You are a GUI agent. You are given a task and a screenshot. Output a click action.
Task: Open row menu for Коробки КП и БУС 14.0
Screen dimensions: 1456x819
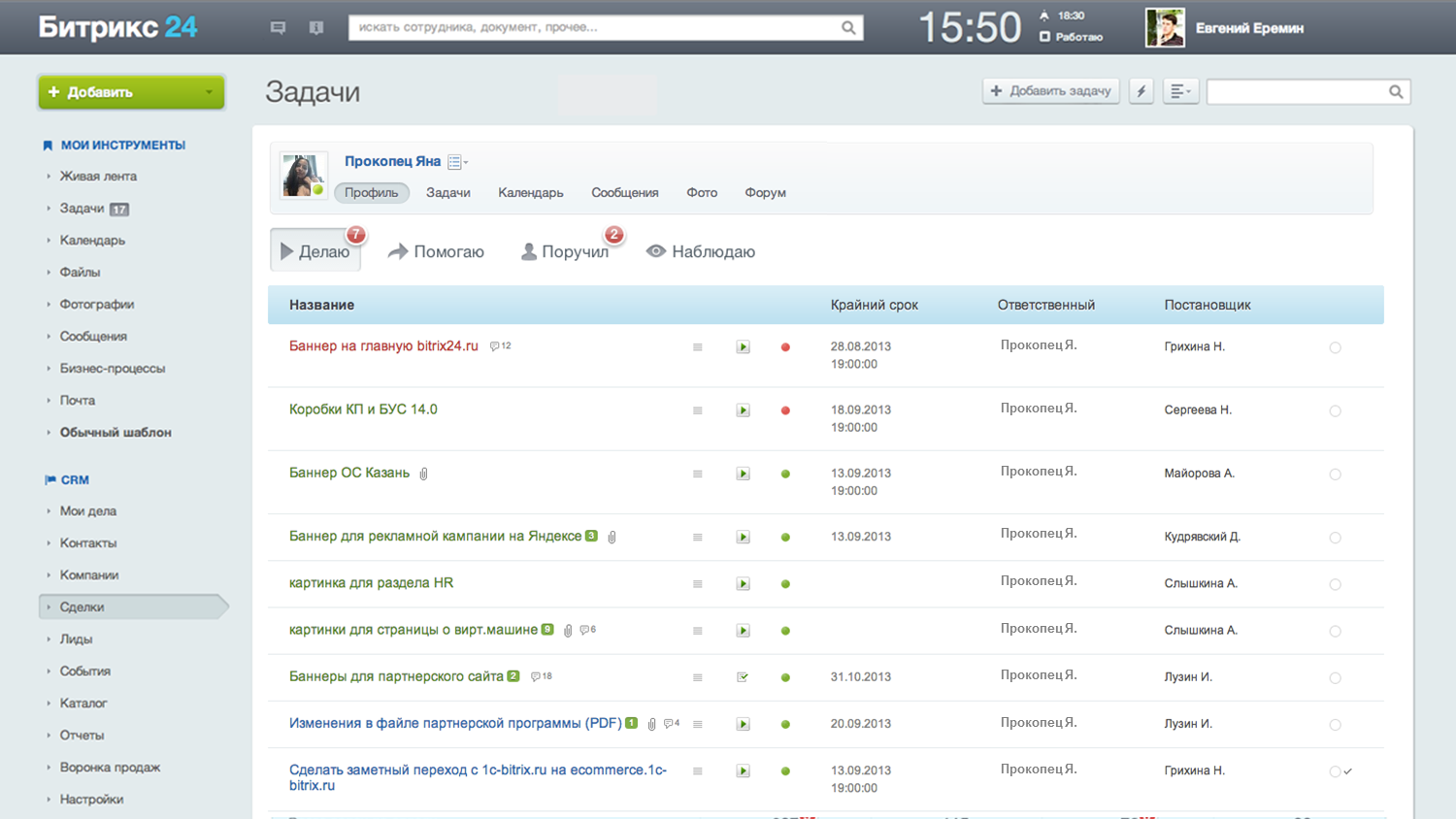tap(697, 410)
